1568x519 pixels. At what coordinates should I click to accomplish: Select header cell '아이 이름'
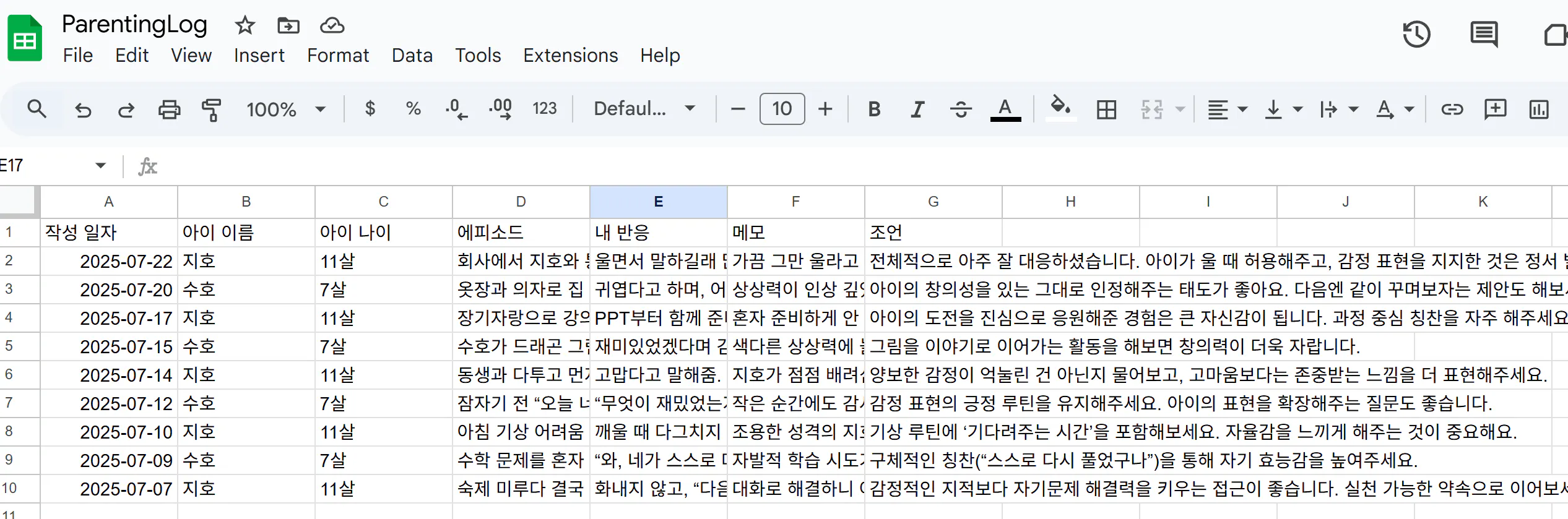coord(246,233)
